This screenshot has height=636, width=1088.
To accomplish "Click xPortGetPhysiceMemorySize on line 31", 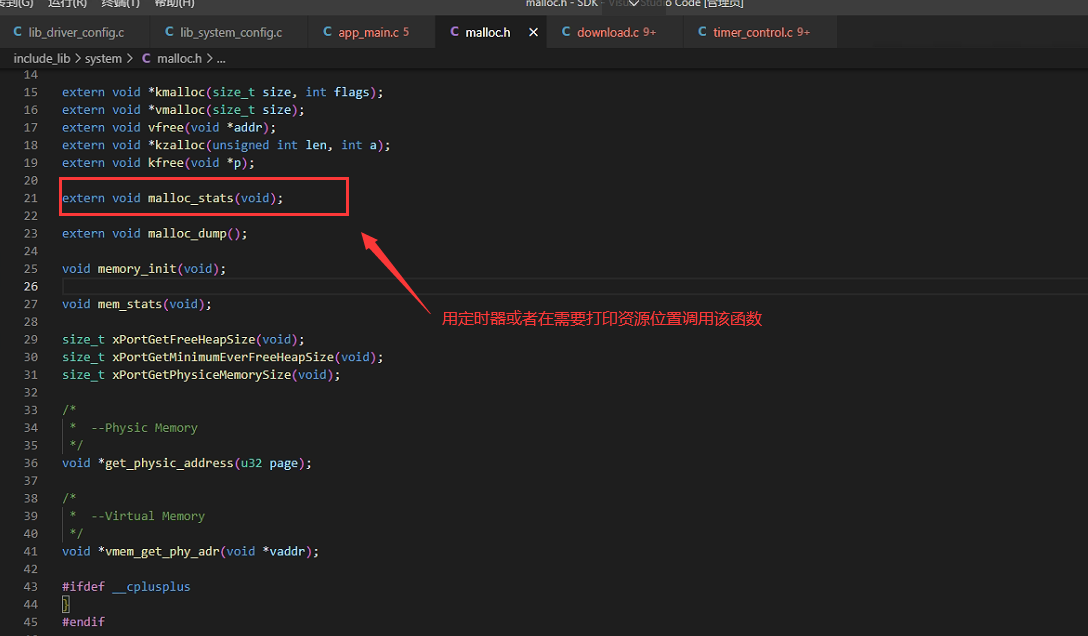I will coord(201,375).
